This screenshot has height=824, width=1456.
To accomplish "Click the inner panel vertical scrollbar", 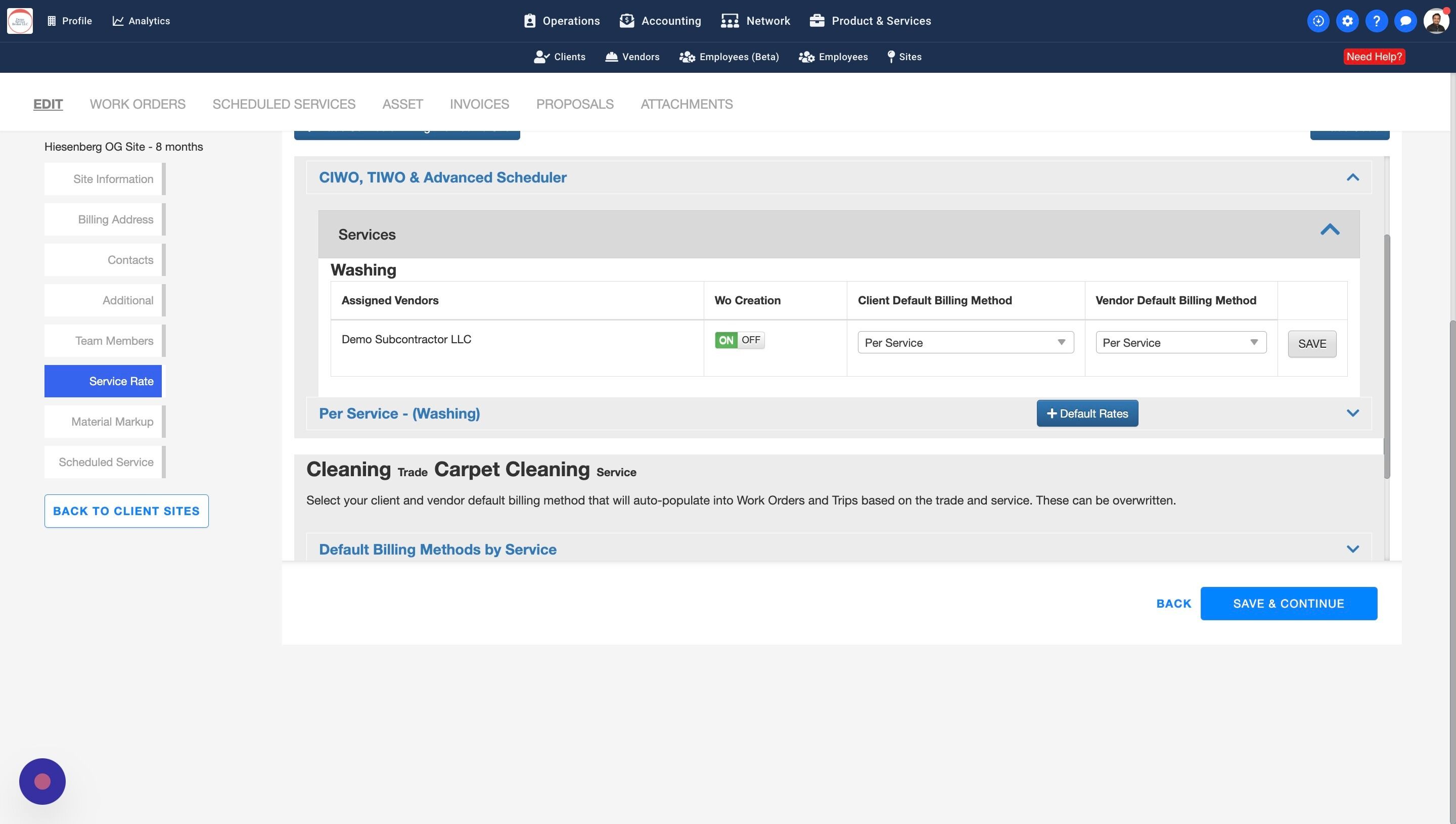I will [x=1386, y=356].
